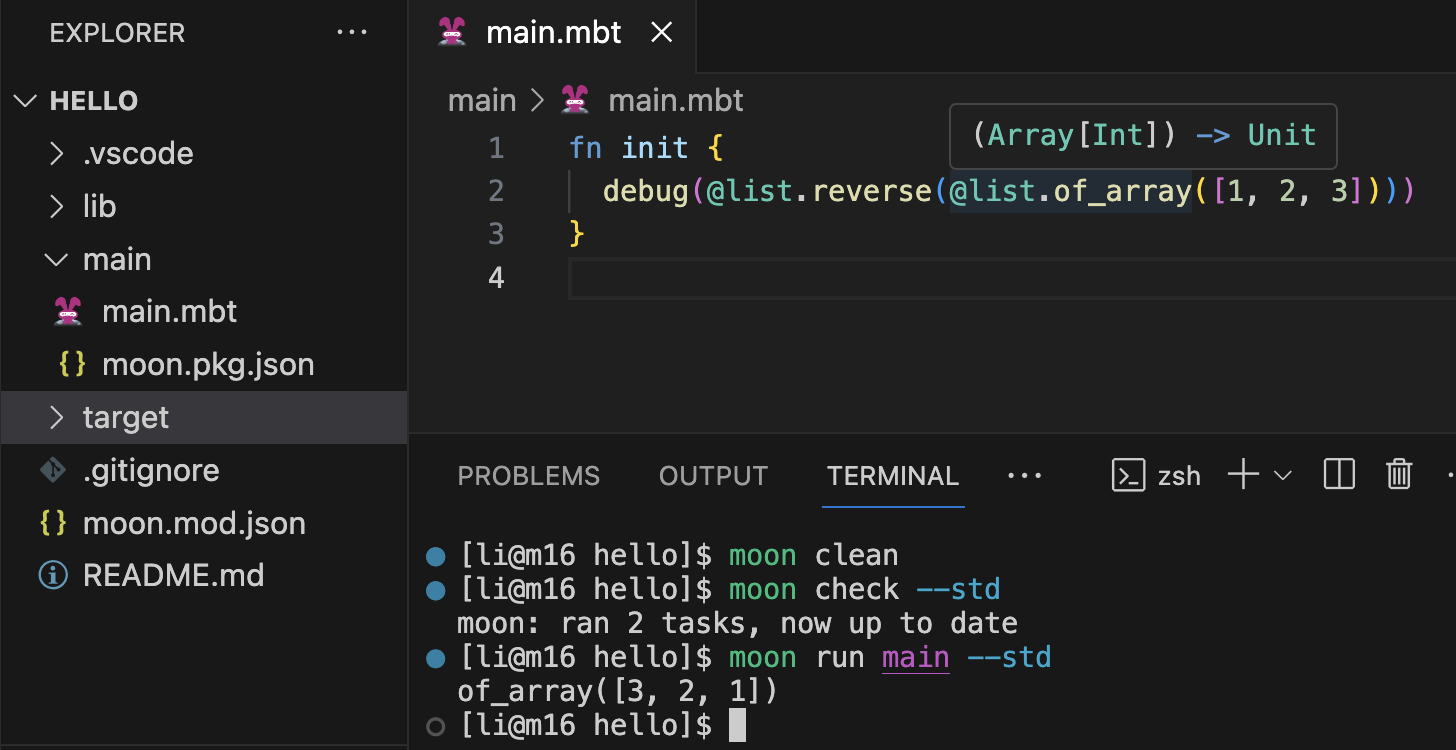
Task: Close the main.mbt editor tab
Action: [661, 33]
